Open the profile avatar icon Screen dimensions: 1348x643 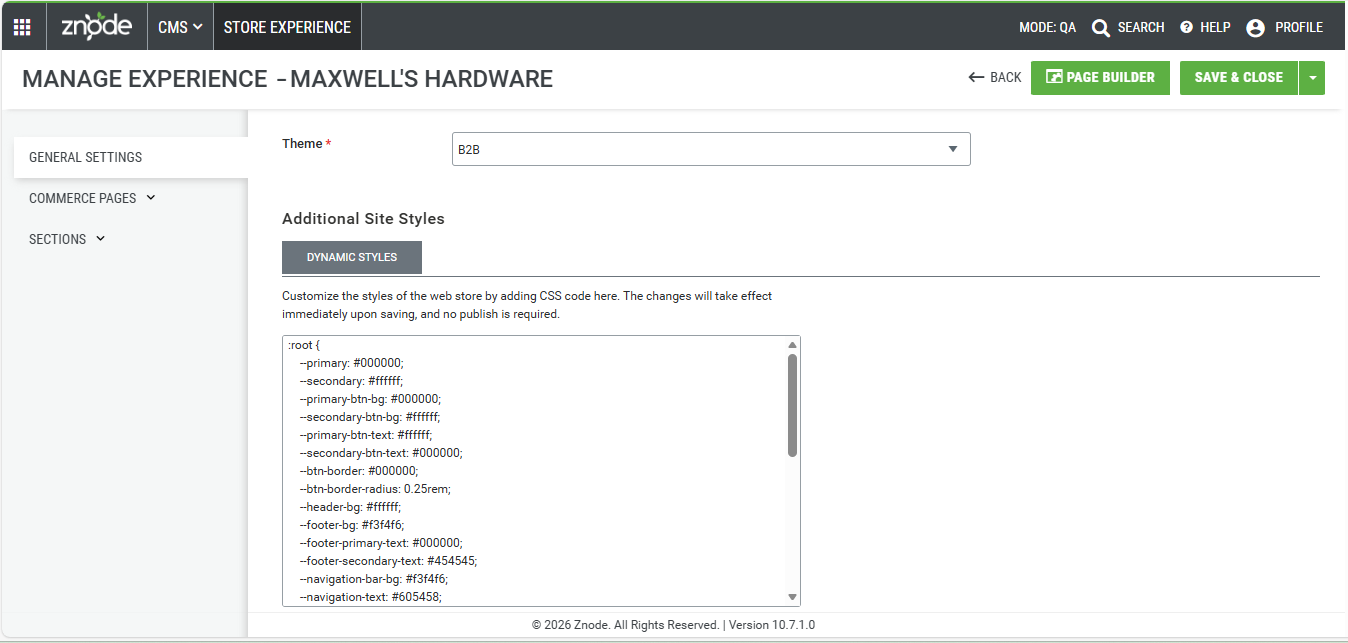pos(1256,28)
